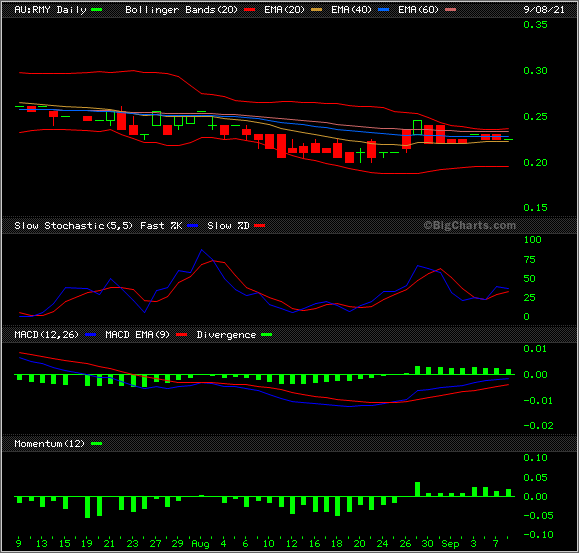The image size is (579, 553).
Task: Click the Aug label on the date axis
Action: click(x=201, y=543)
